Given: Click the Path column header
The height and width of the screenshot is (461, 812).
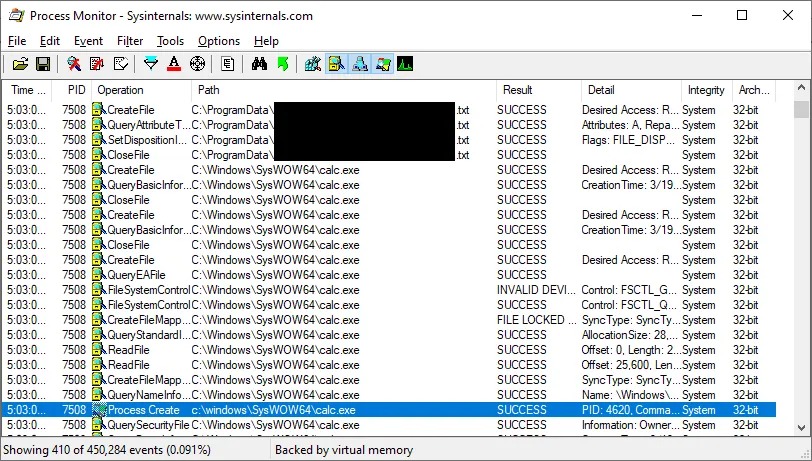Looking at the screenshot, I should tap(344, 90).
